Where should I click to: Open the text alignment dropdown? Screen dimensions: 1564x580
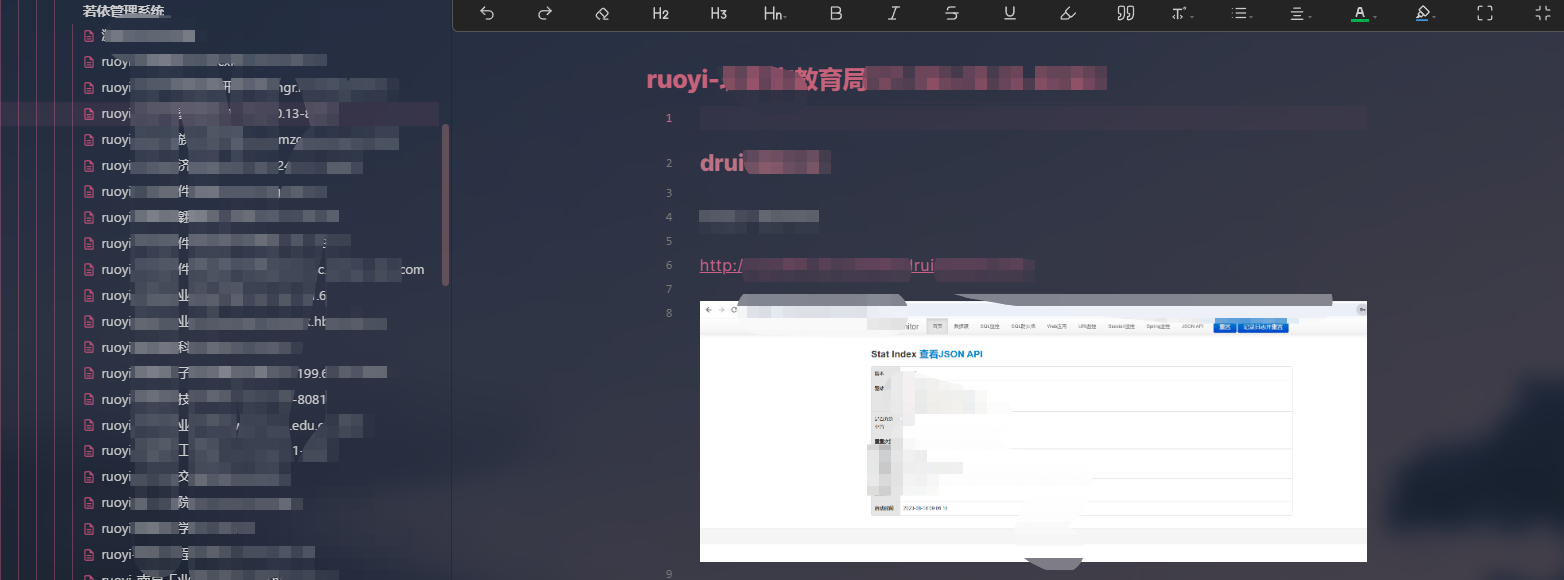pyautogui.click(x=1300, y=13)
